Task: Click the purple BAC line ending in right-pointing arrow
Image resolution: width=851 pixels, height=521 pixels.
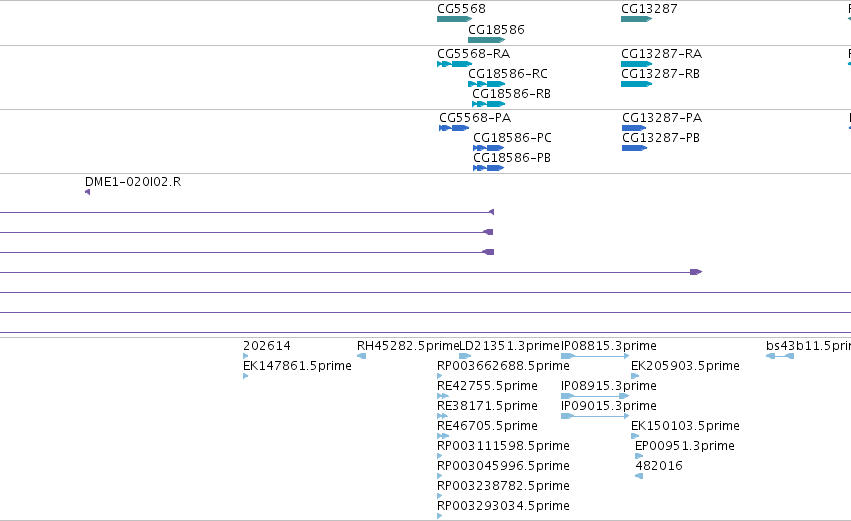Action: pos(351,272)
